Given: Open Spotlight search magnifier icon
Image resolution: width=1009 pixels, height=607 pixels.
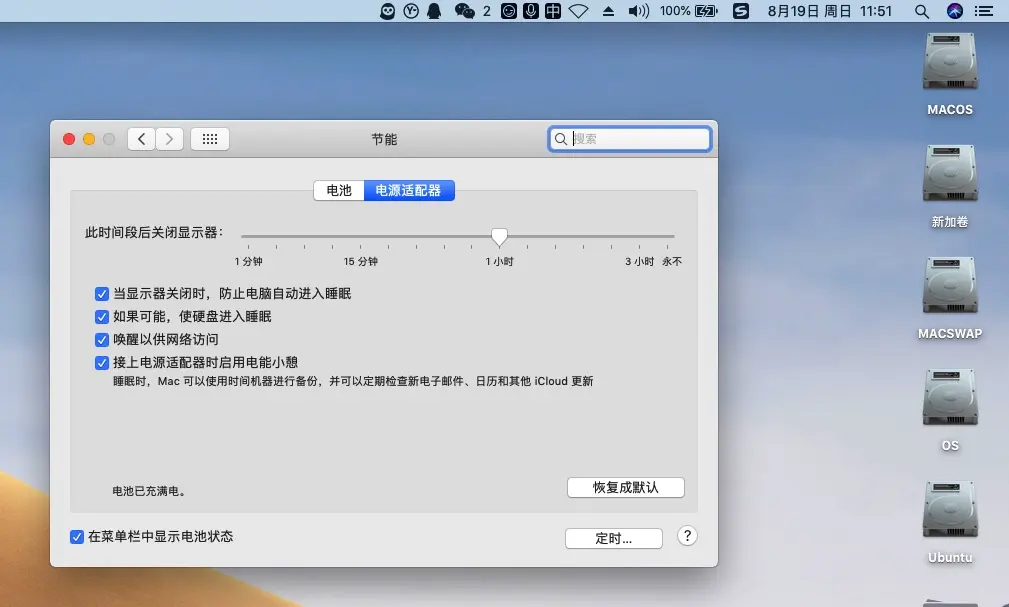Looking at the screenshot, I should (922, 11).
